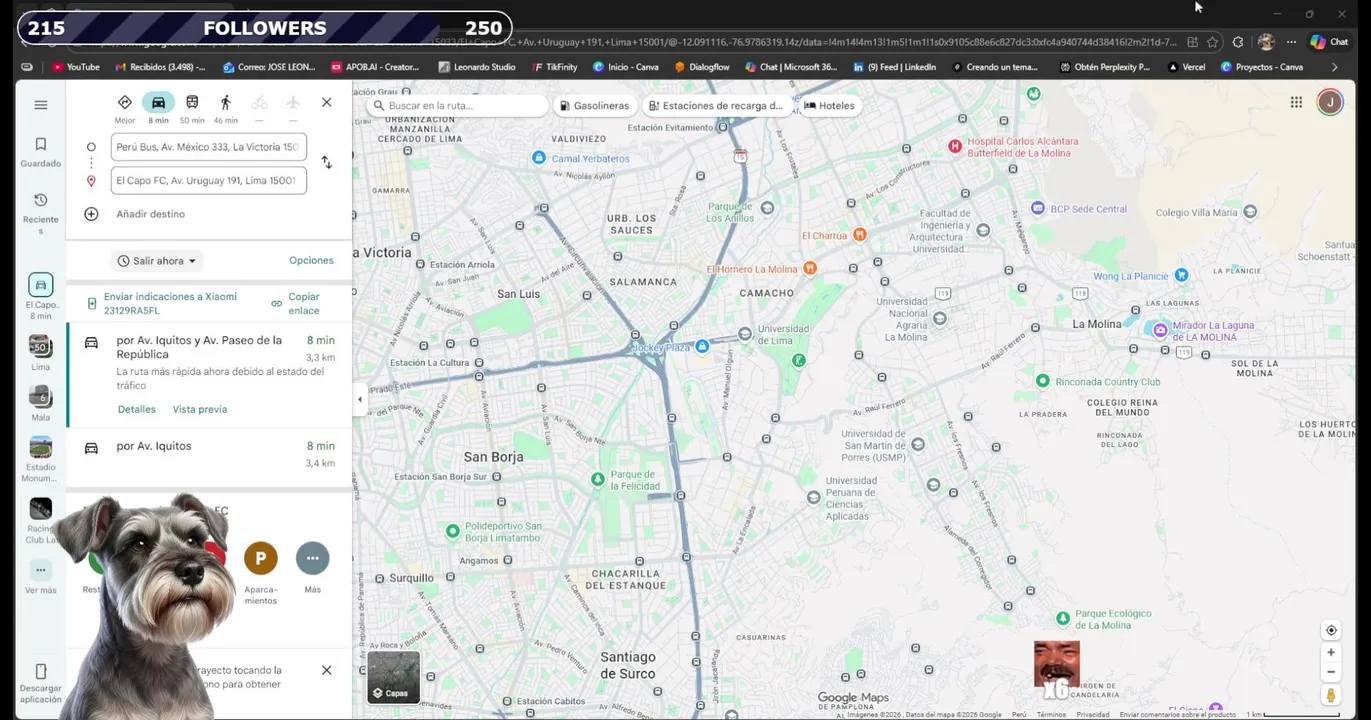The height and width of the screenshot is (720, 1371).
Task: Select the cycling travel mode
Action: pyautogui.click(x=259, y=107)
